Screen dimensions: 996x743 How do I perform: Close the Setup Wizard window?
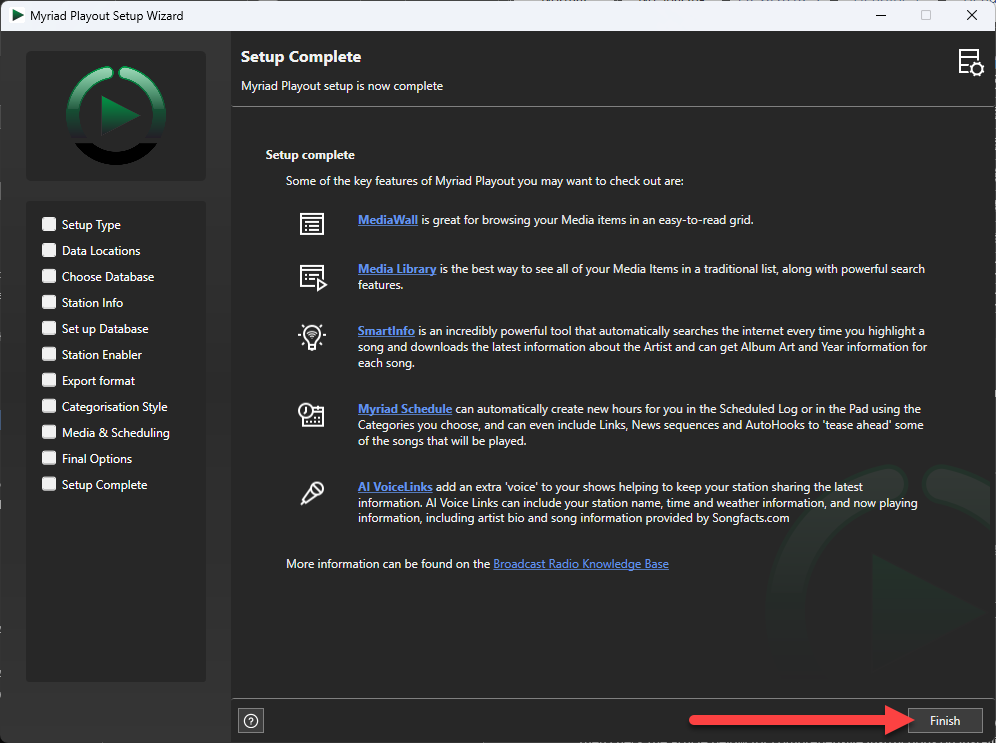(x=972, y=15)
